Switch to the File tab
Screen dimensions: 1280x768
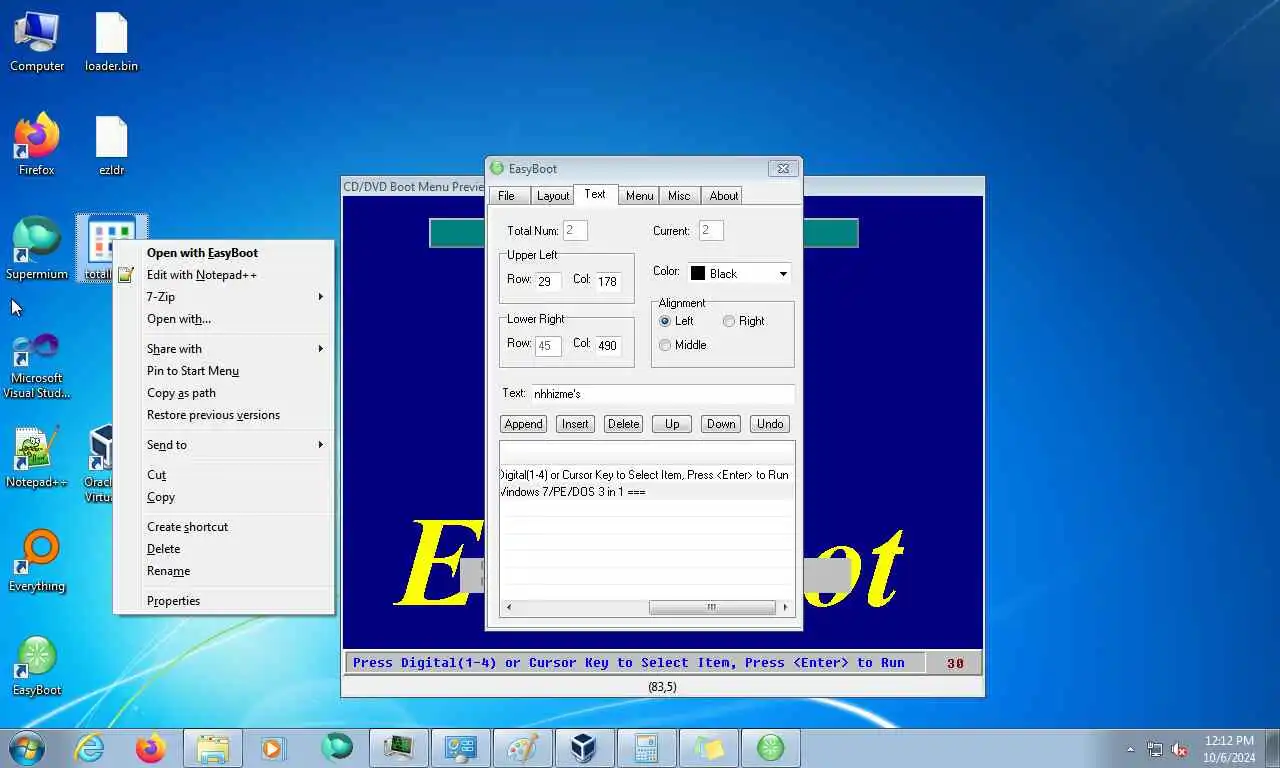(x=507, y=196)
